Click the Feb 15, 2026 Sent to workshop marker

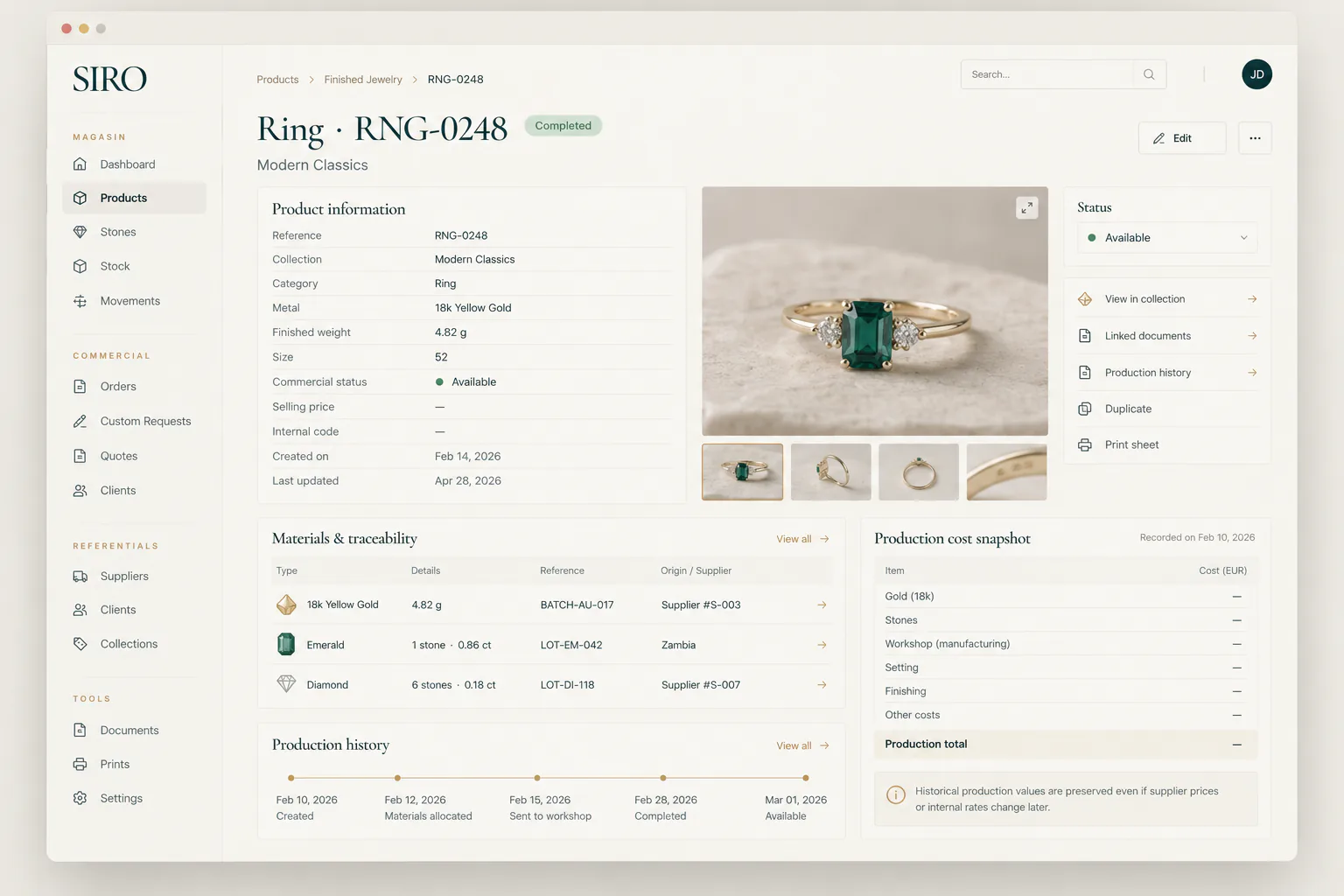click(x=537, y=778)
